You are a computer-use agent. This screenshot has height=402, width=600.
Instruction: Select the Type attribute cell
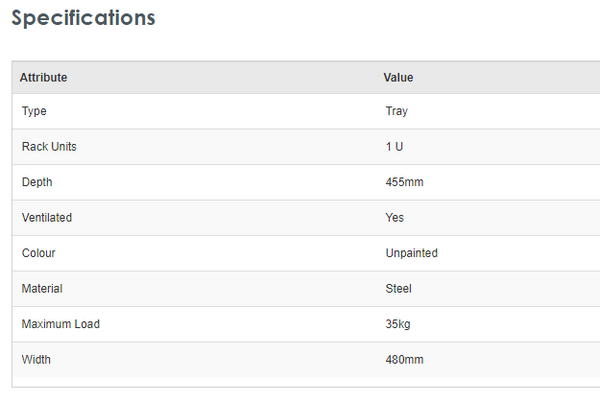(34, 111)
